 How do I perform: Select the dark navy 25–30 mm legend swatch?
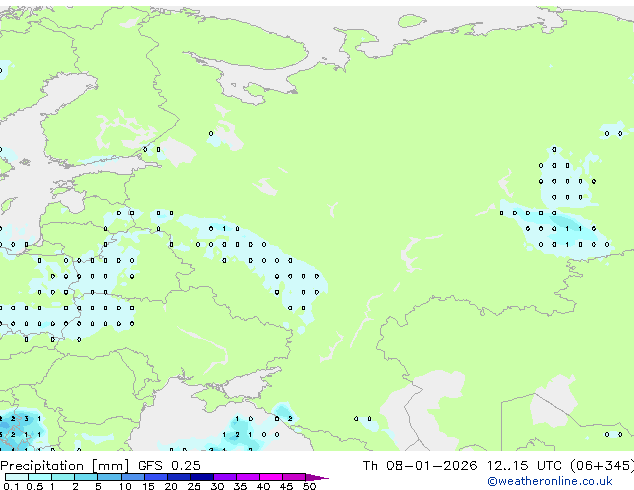(202, 477)
